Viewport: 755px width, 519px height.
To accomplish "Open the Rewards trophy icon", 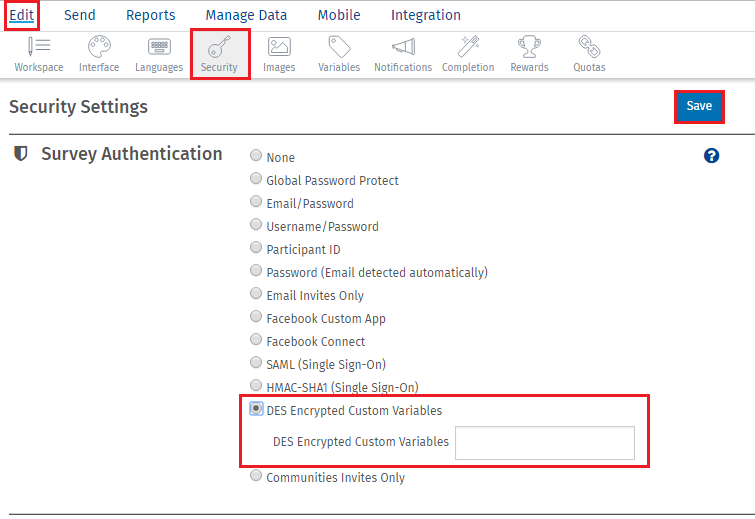I will tap(529, 54).
